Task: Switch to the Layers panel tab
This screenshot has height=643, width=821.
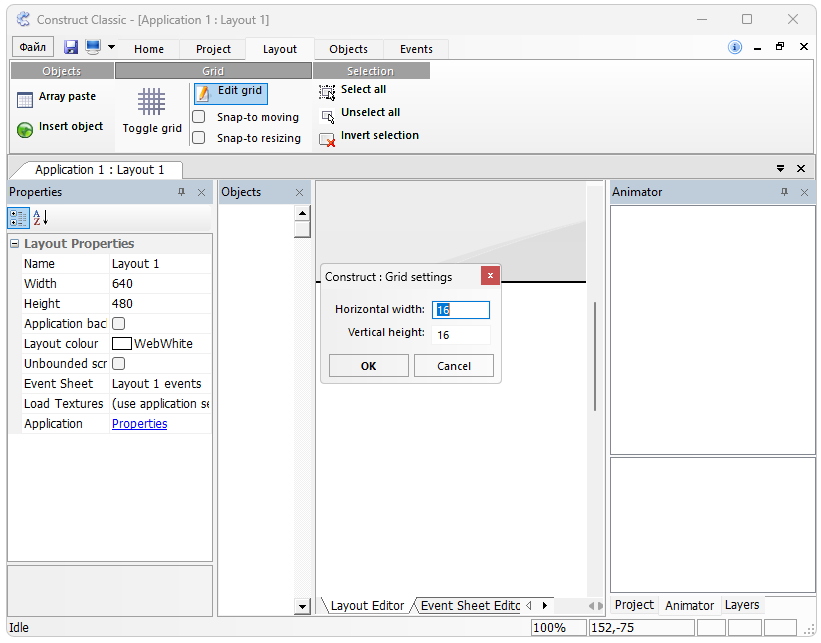Action: pos(741,605)
